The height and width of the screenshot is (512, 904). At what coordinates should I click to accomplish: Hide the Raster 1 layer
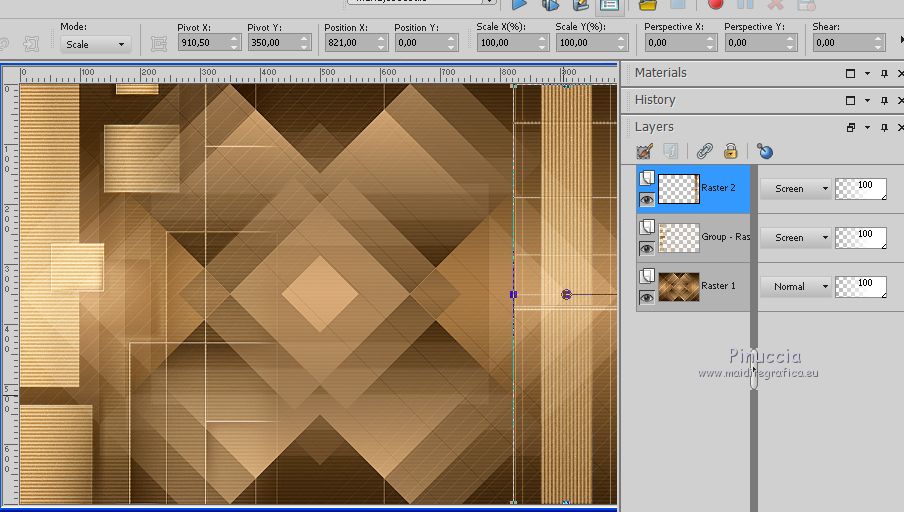coord(646,297)
